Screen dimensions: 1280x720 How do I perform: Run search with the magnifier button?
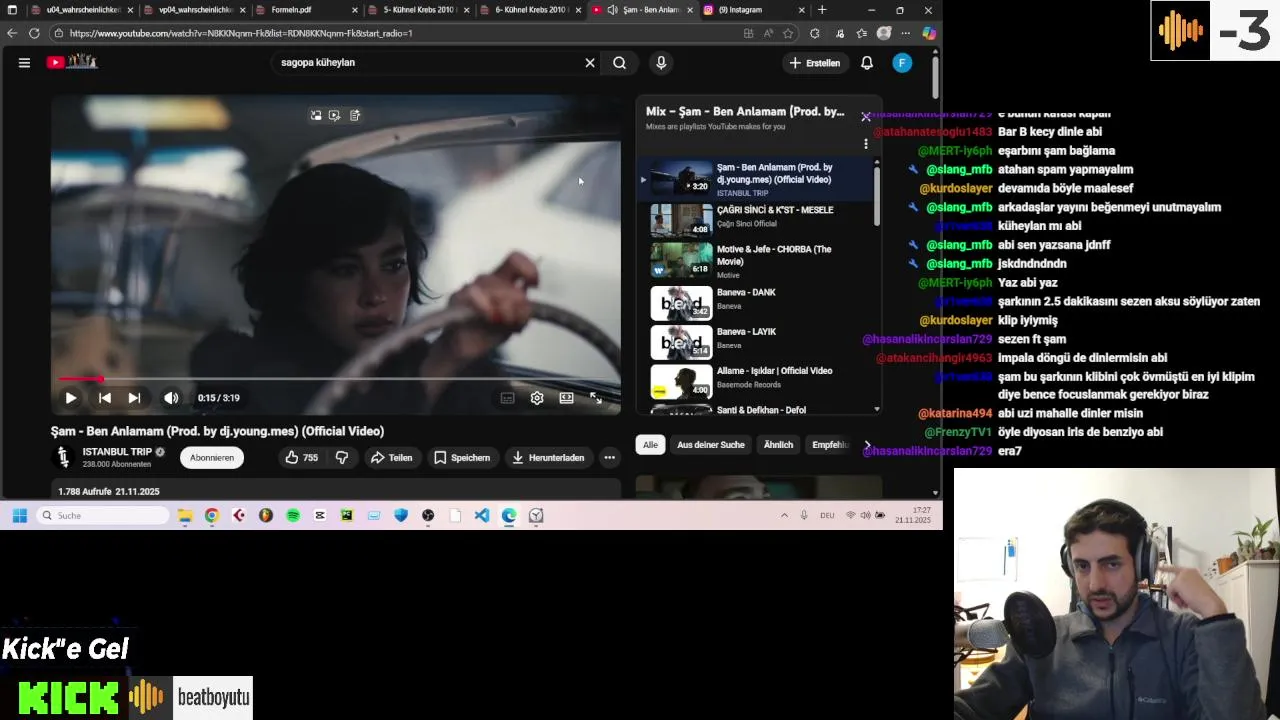(x=620, y=63)
